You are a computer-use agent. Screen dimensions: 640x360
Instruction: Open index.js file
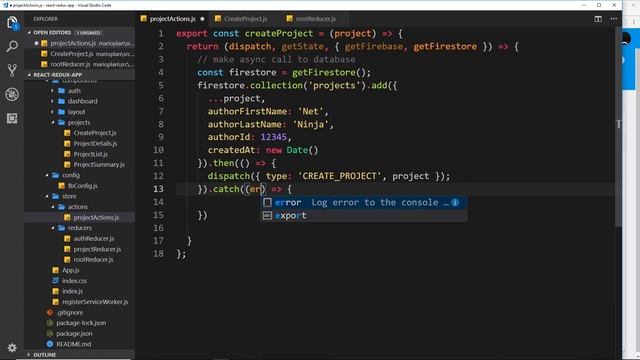coord(72,291)
